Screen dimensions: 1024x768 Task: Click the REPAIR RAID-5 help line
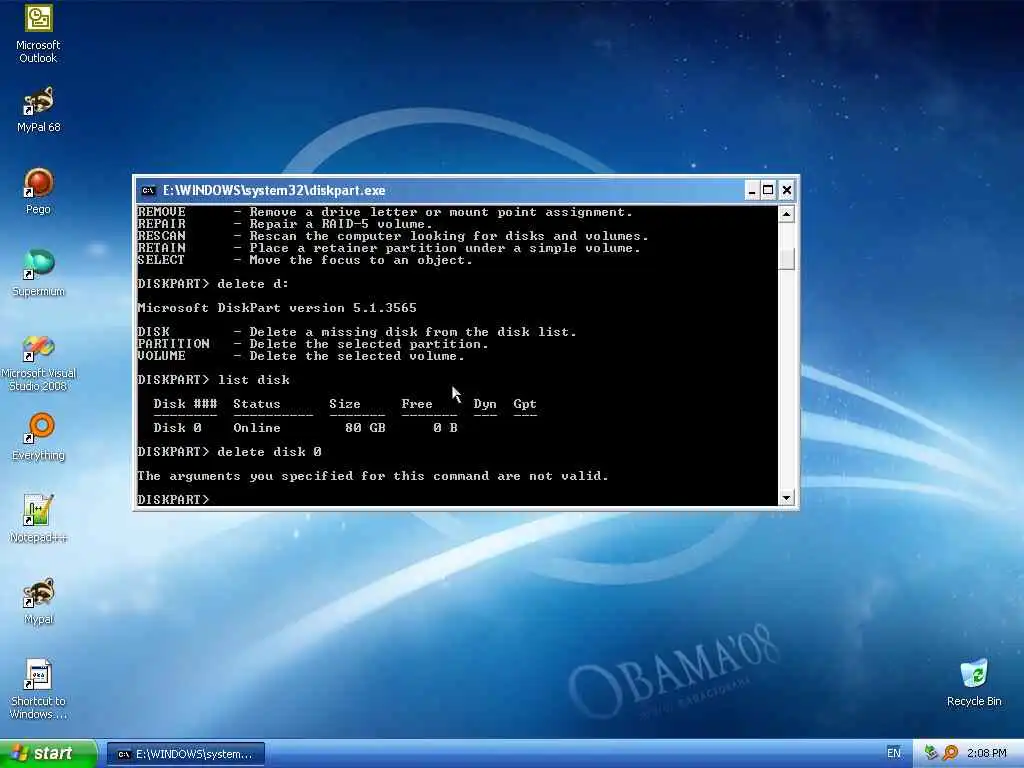click(285, 224)
